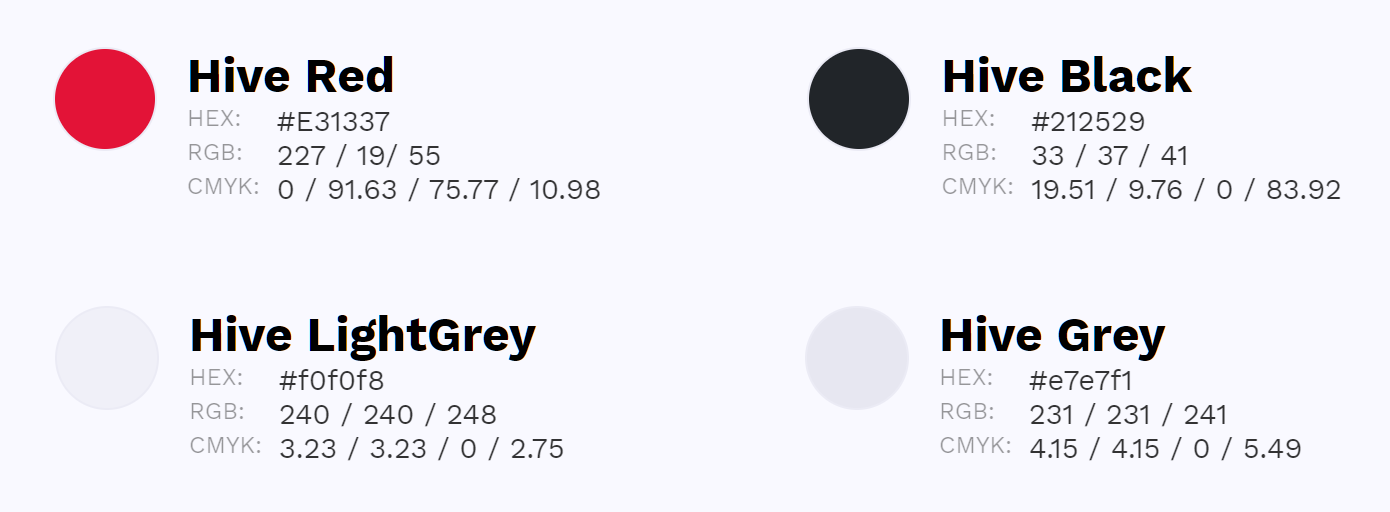Viewport: 1390px width, 512px height.
Task: Select the Hive LightGrey color swatch
Action: 107,358
